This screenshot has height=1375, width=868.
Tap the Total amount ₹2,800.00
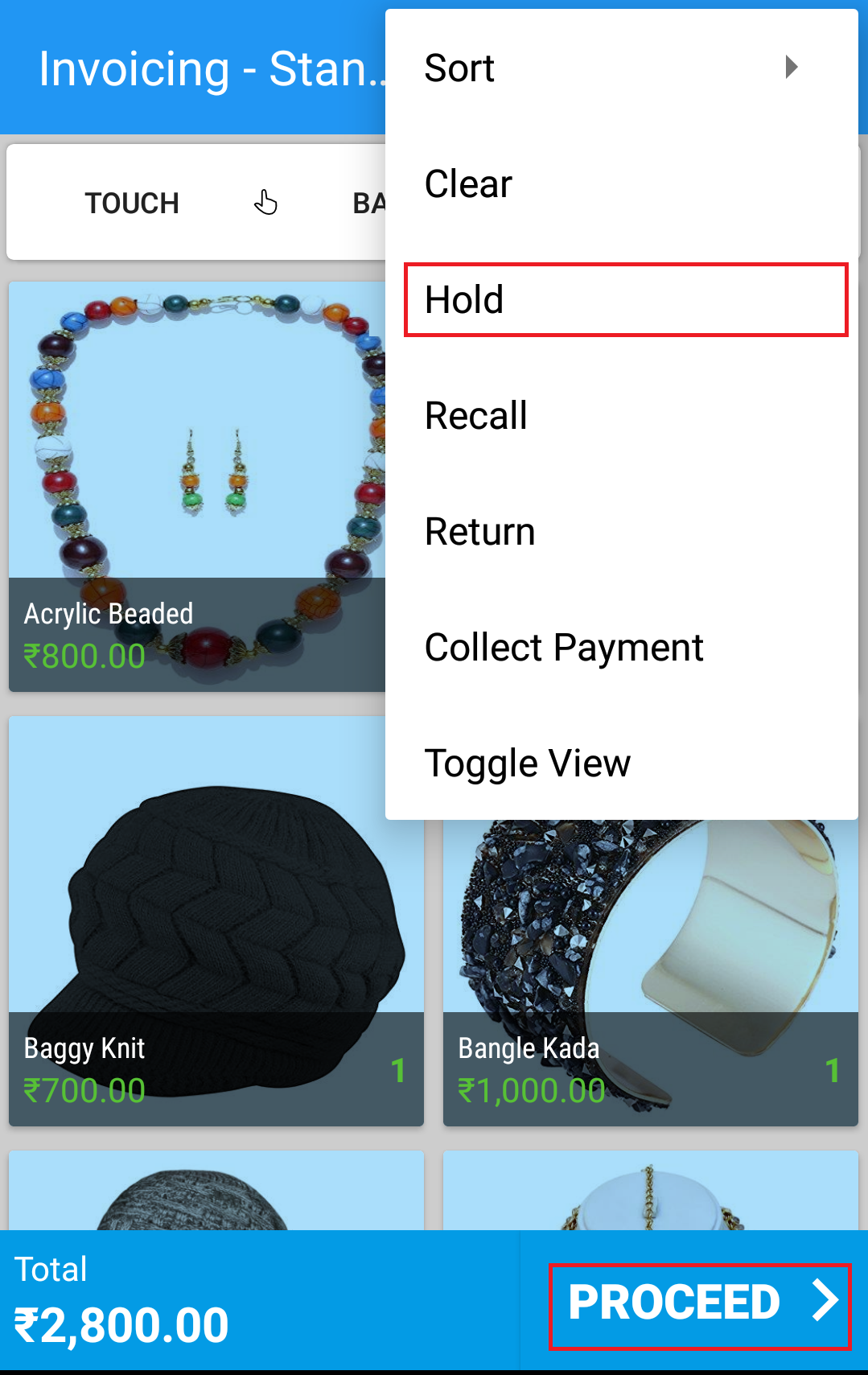[121, 1326]
